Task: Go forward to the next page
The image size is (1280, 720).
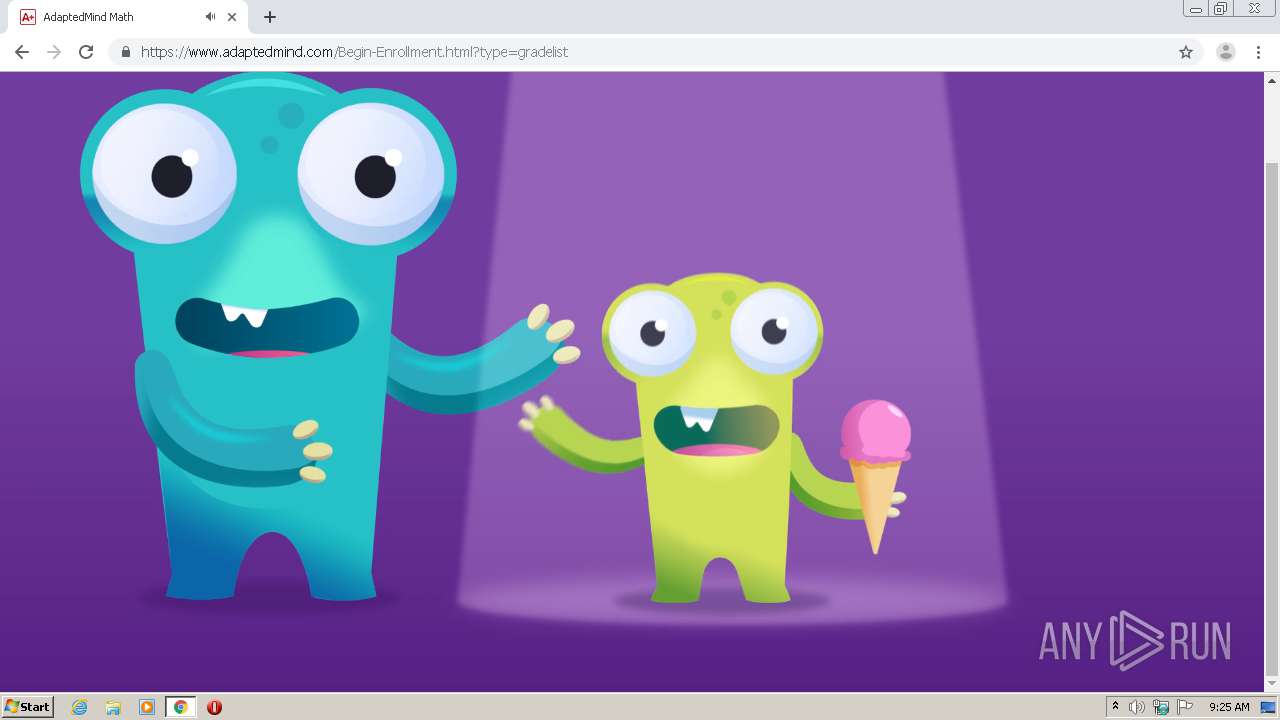Action: coord(54,52)
